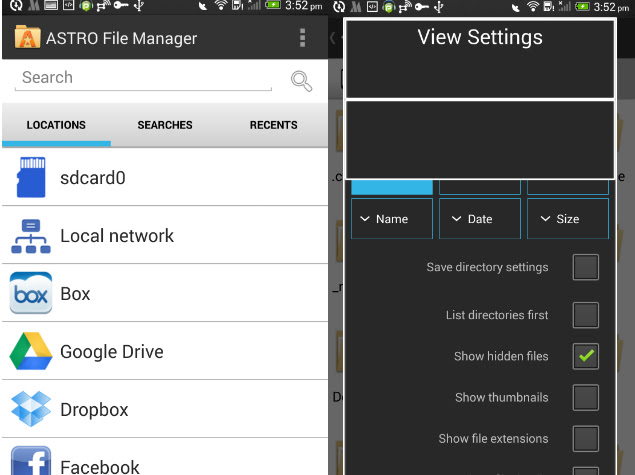Select the sdcard0 text label

click(93, 178)
